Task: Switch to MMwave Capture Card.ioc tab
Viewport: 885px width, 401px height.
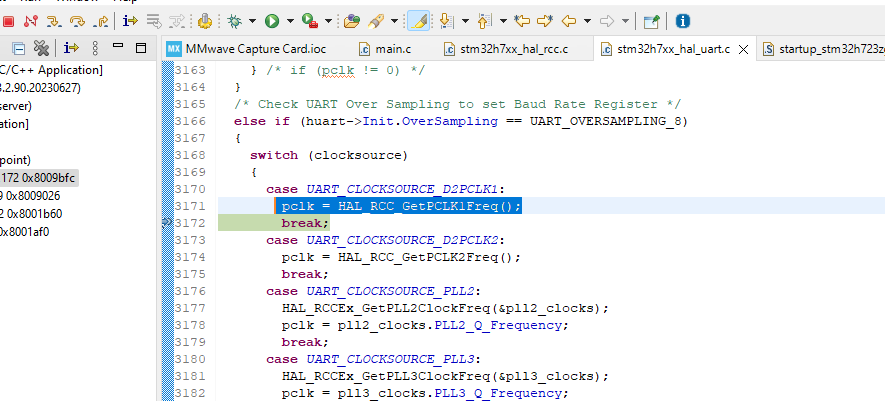Action: pos(247,49)
